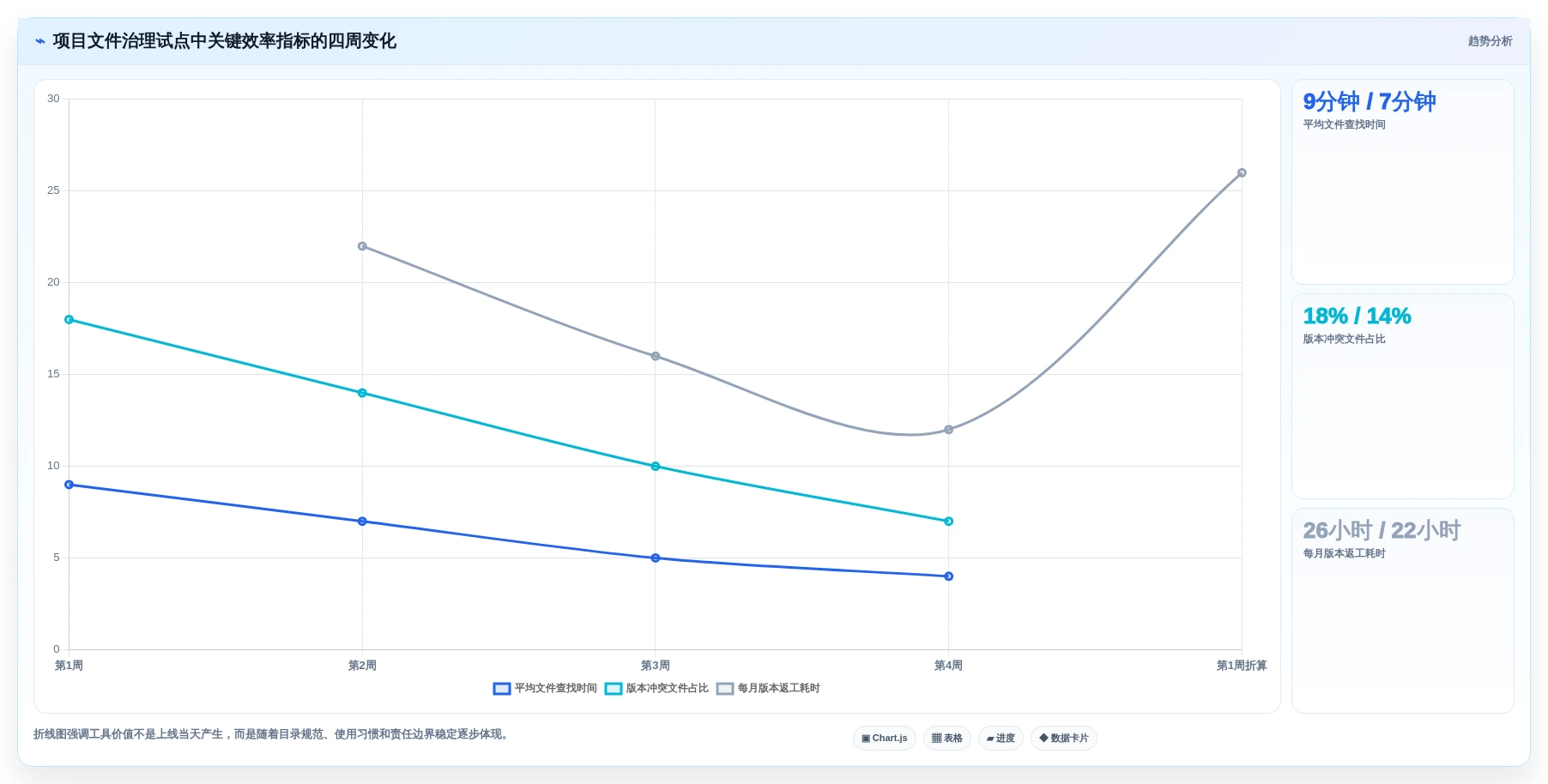Click the y-axis value 25

[x=53, y=190]
